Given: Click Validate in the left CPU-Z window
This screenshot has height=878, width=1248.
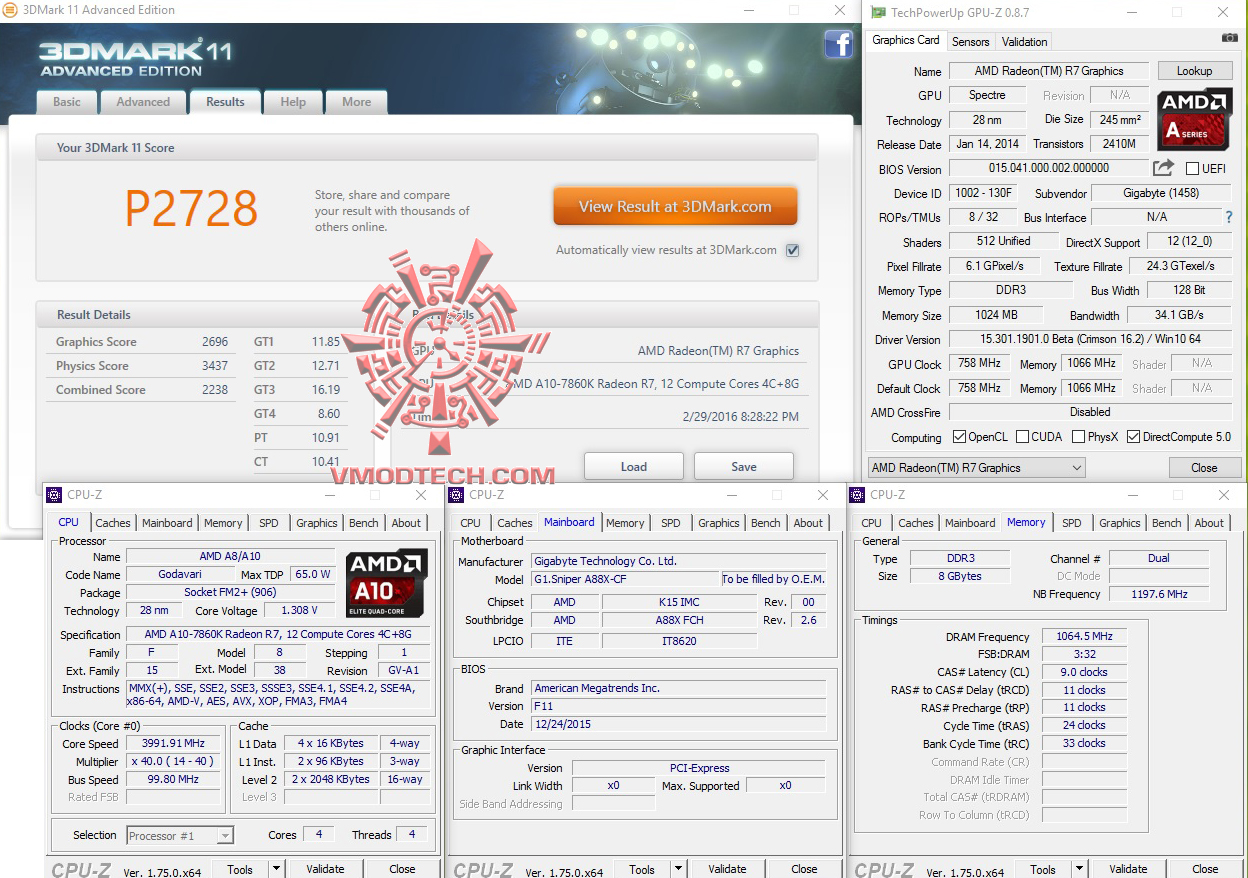Looking at the screenshot, I should (325, 869).
